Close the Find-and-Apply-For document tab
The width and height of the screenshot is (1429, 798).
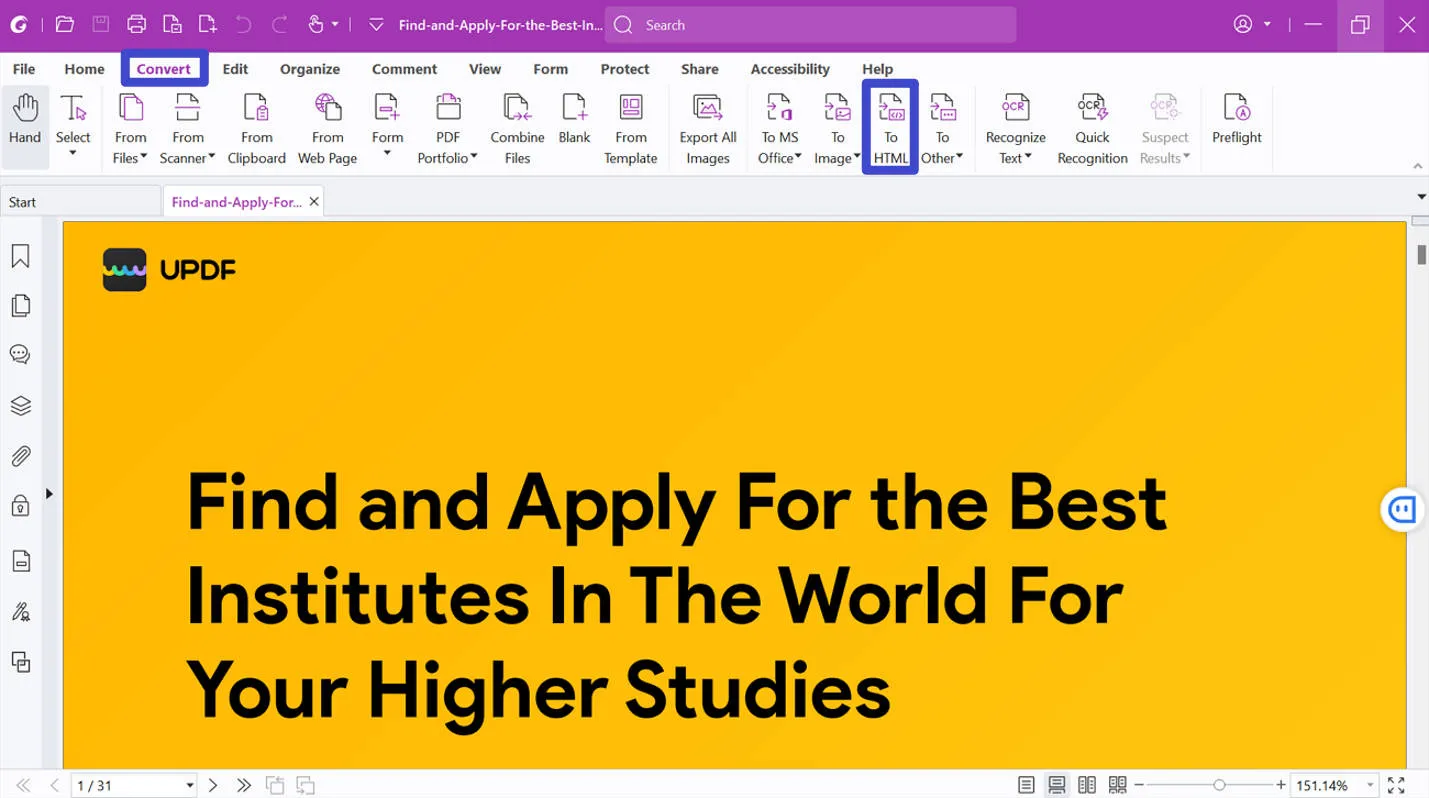(x=314, y=202)
